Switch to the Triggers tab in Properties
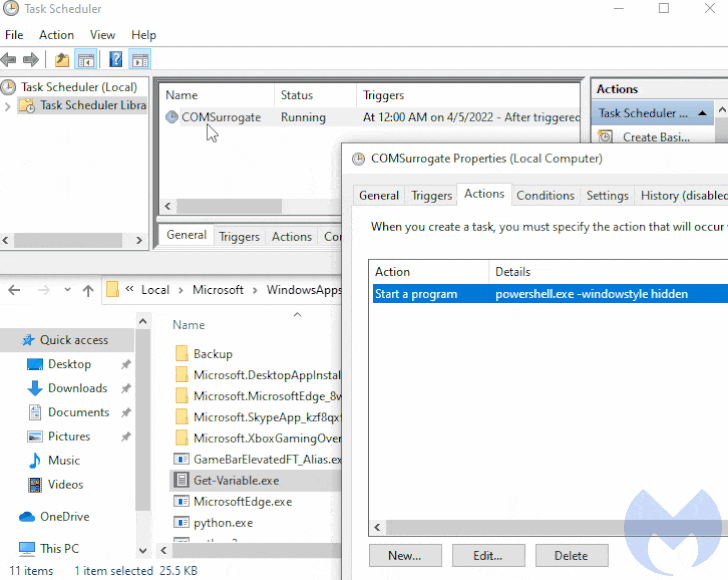 pos(431,195)
